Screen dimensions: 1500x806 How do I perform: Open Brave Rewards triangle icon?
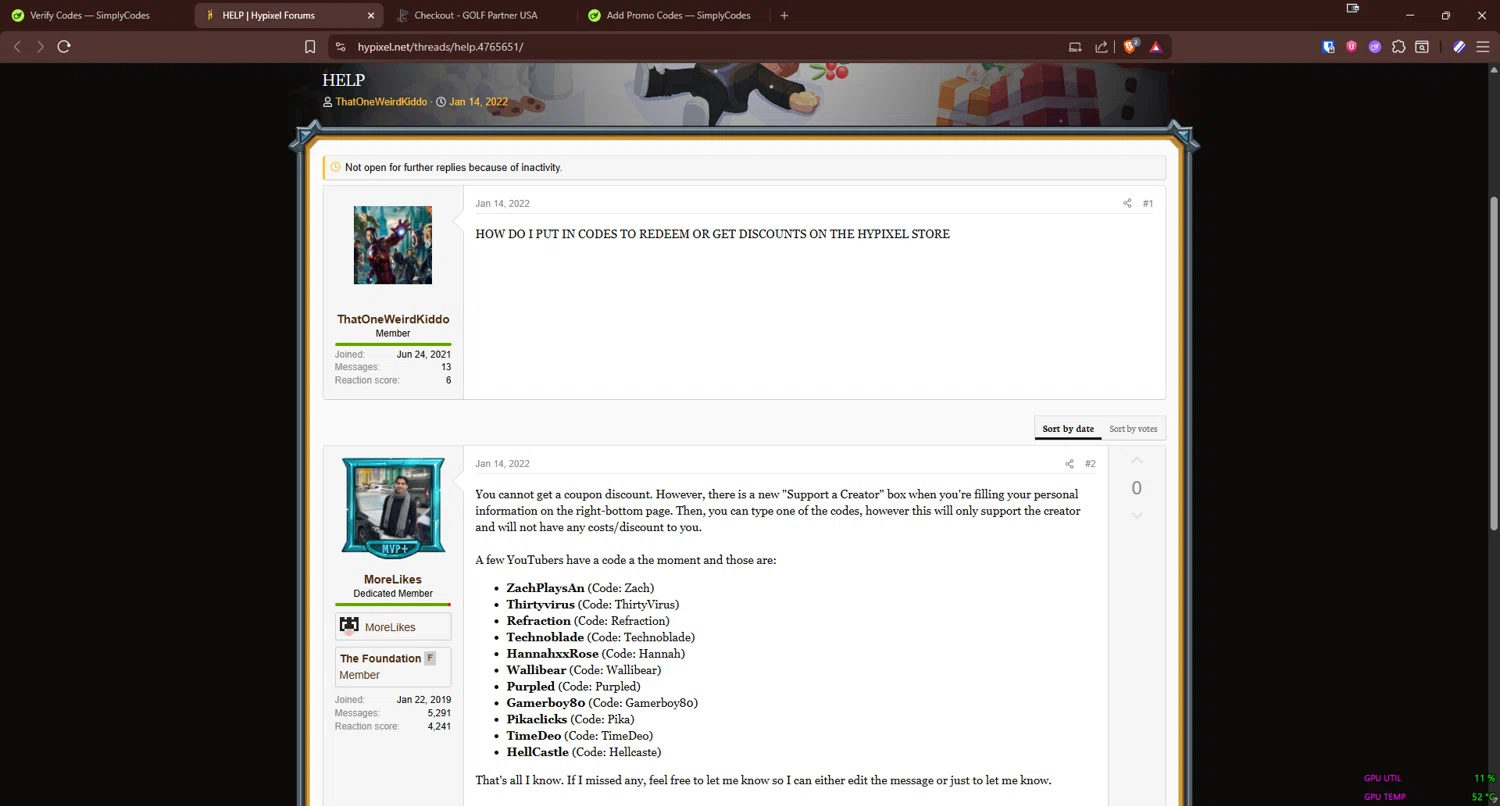click(1156, 46)
